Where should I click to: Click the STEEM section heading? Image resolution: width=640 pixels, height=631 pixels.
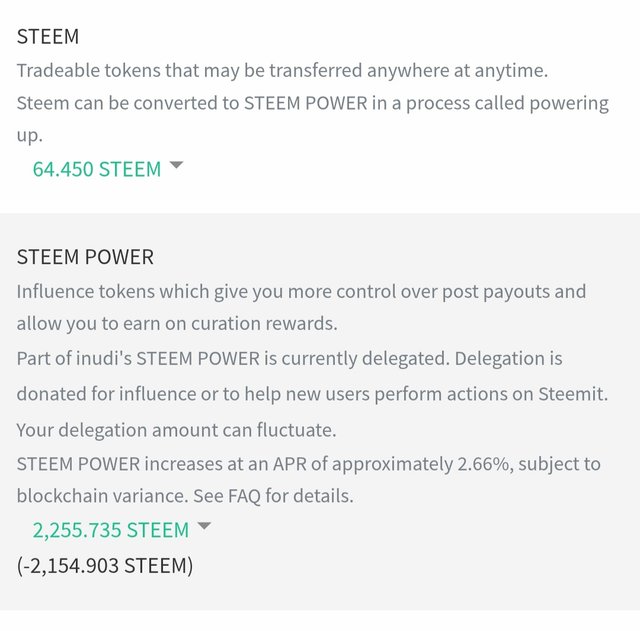pos(48,37)
